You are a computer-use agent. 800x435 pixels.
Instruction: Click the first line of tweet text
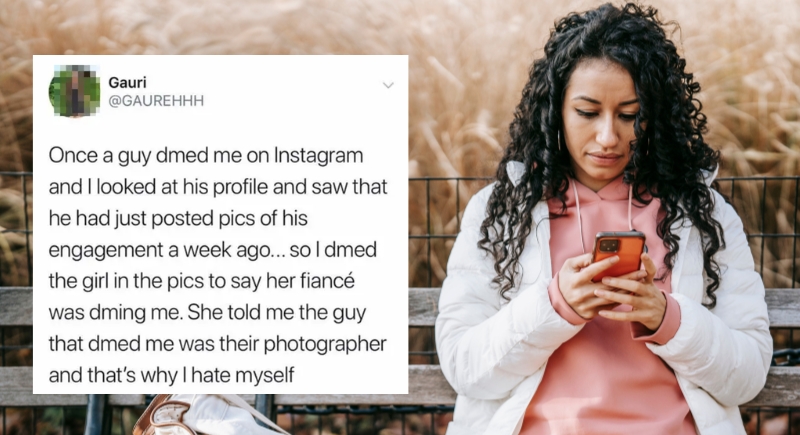tap(206, 155)
